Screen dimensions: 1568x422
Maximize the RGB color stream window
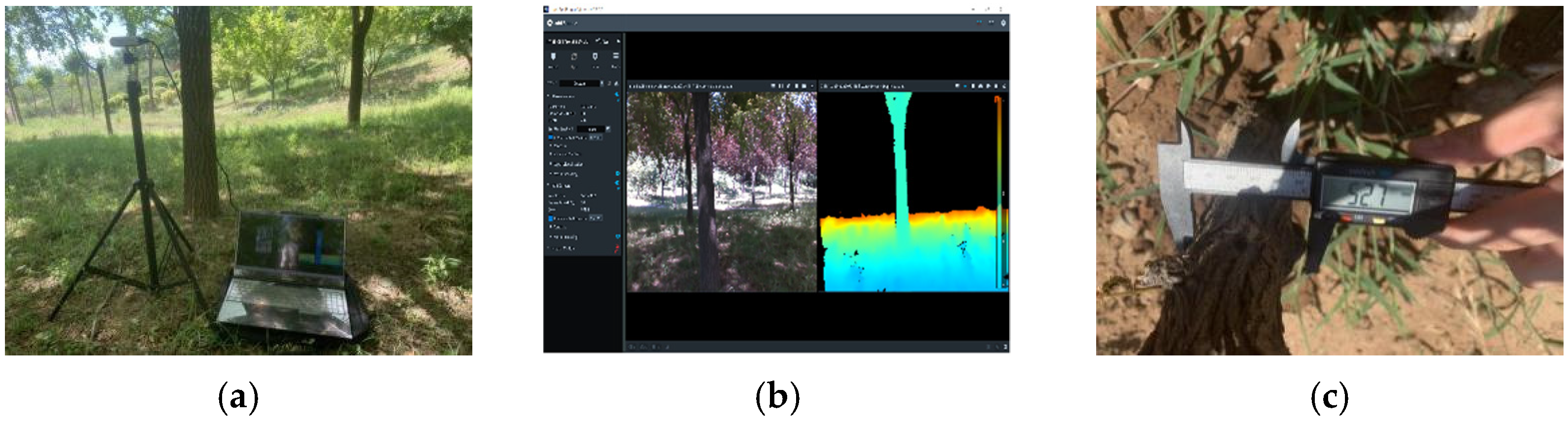point(804,86)
